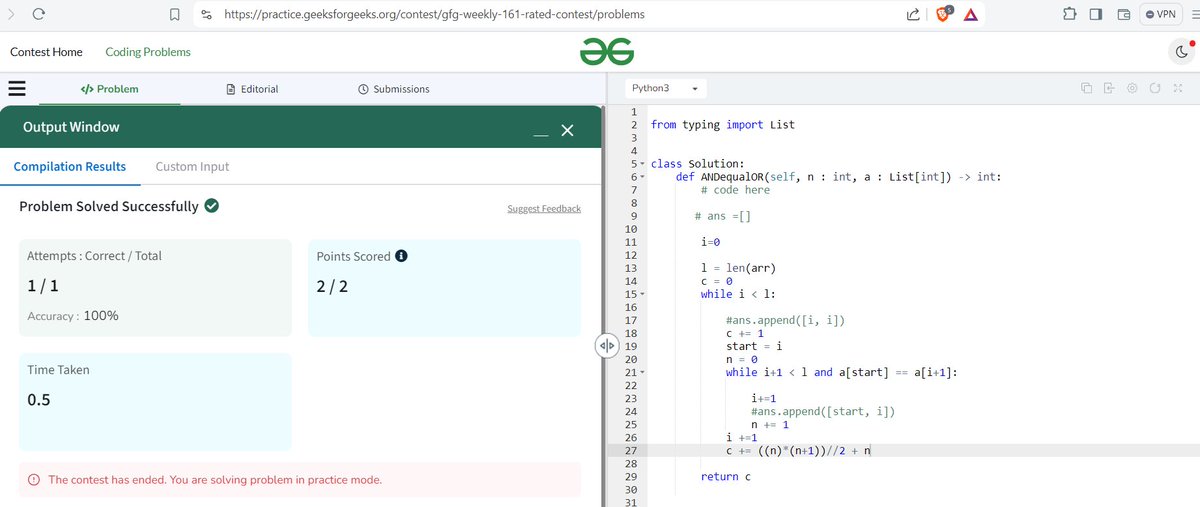This screenshot has height=507, width=1200.
Task: Click Suggest Feedback link
Action: pyautogui.click(x=544, y=208)
